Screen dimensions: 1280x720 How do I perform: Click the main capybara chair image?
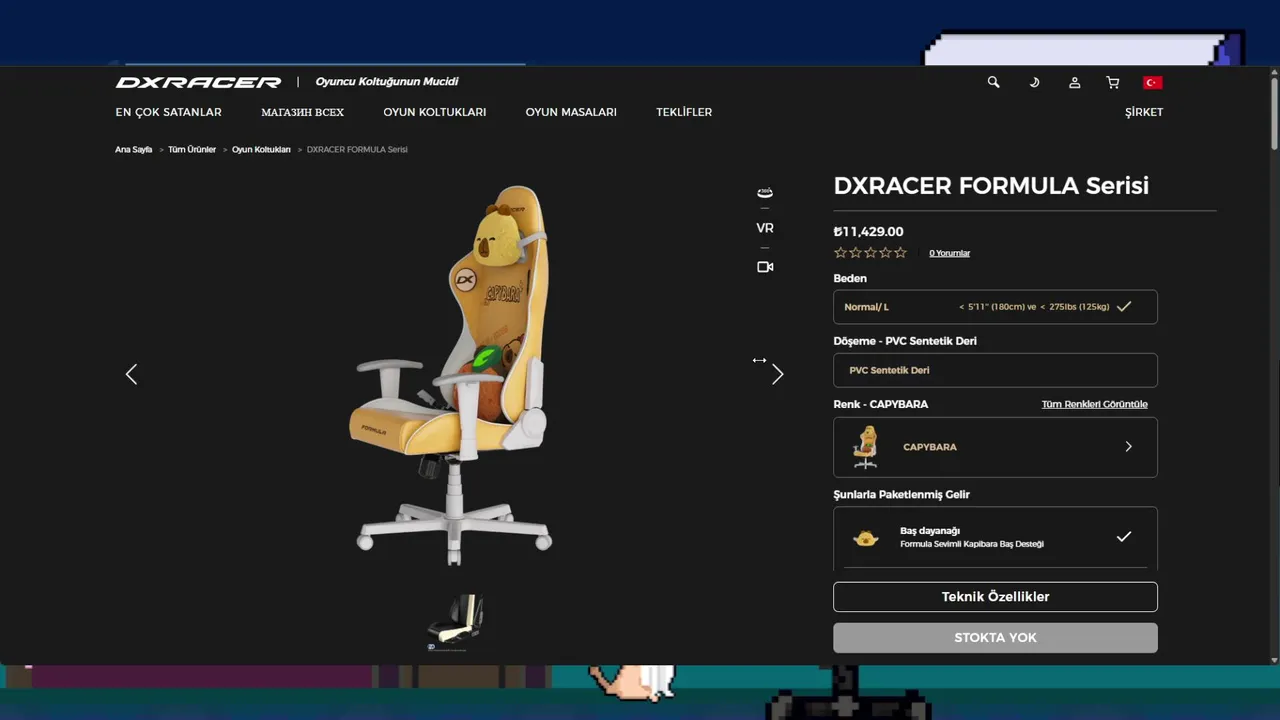tap(453, 374)
